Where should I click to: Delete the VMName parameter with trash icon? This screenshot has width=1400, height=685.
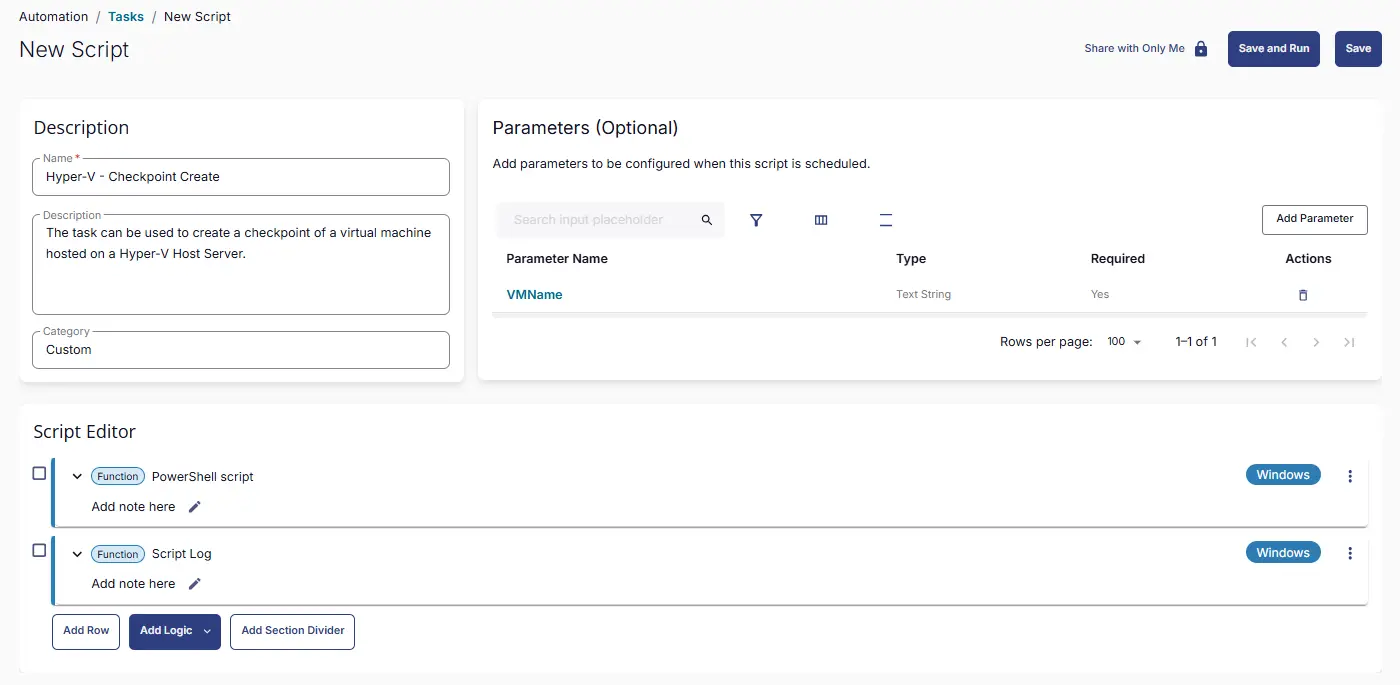[1302, 295]
